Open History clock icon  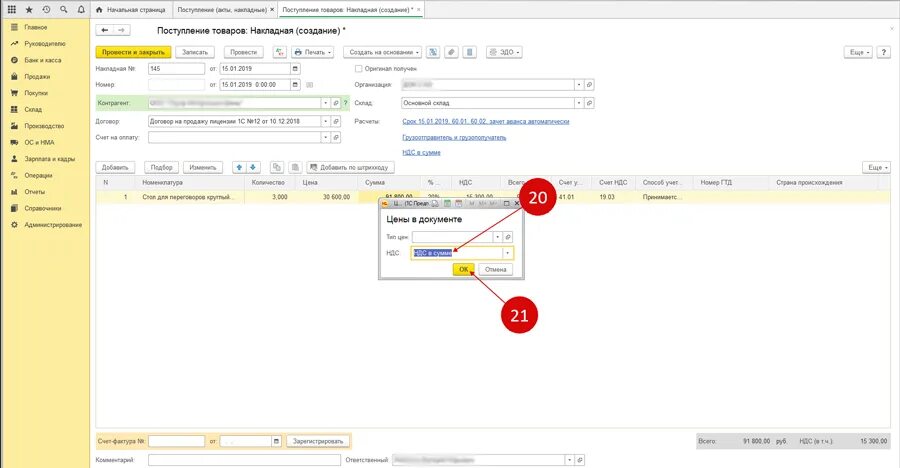46,10
